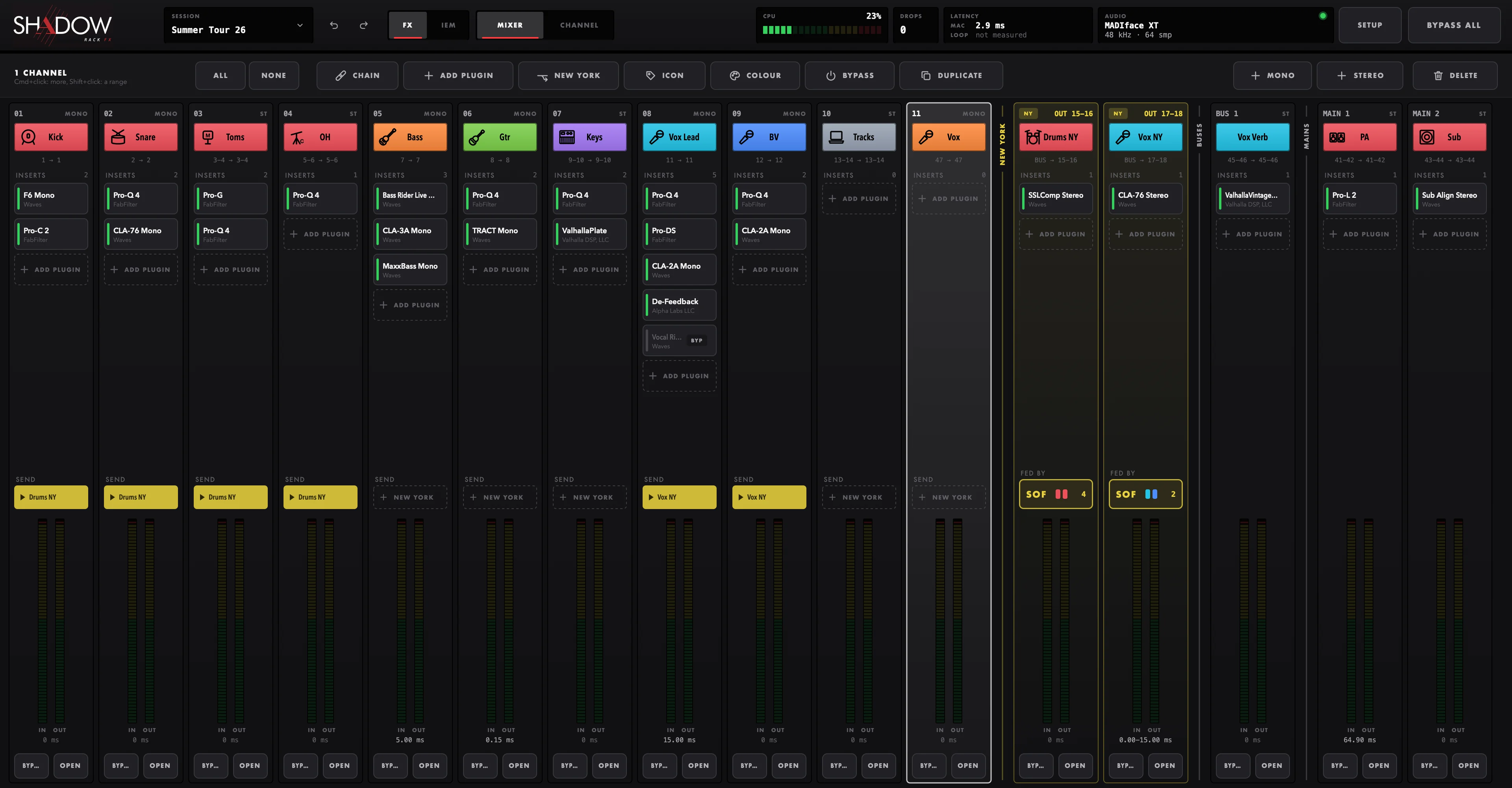Click the Vox NY microphone icon

click(x=1122, y=137)
